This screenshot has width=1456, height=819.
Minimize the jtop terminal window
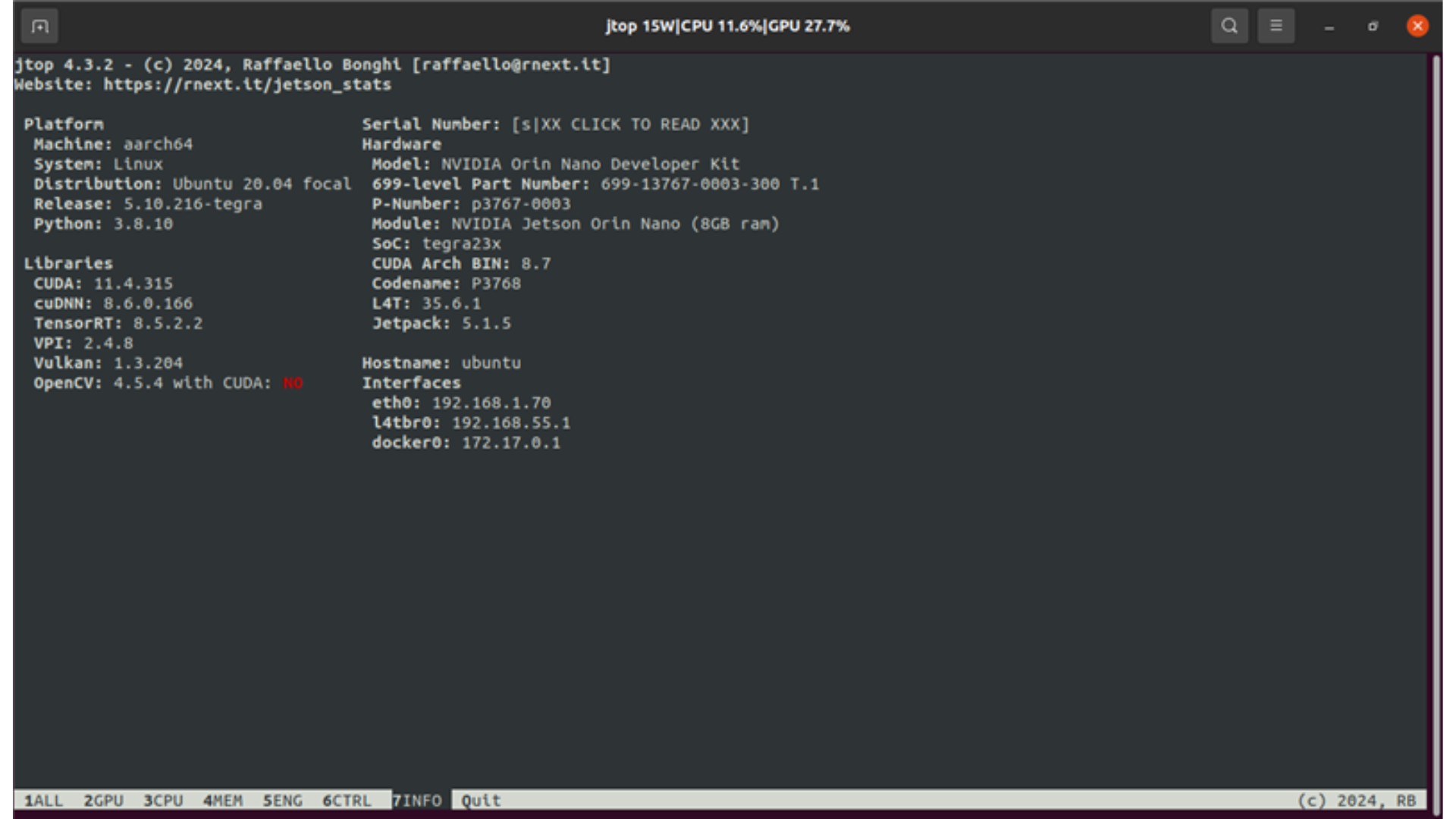[x=1329, y=27]
